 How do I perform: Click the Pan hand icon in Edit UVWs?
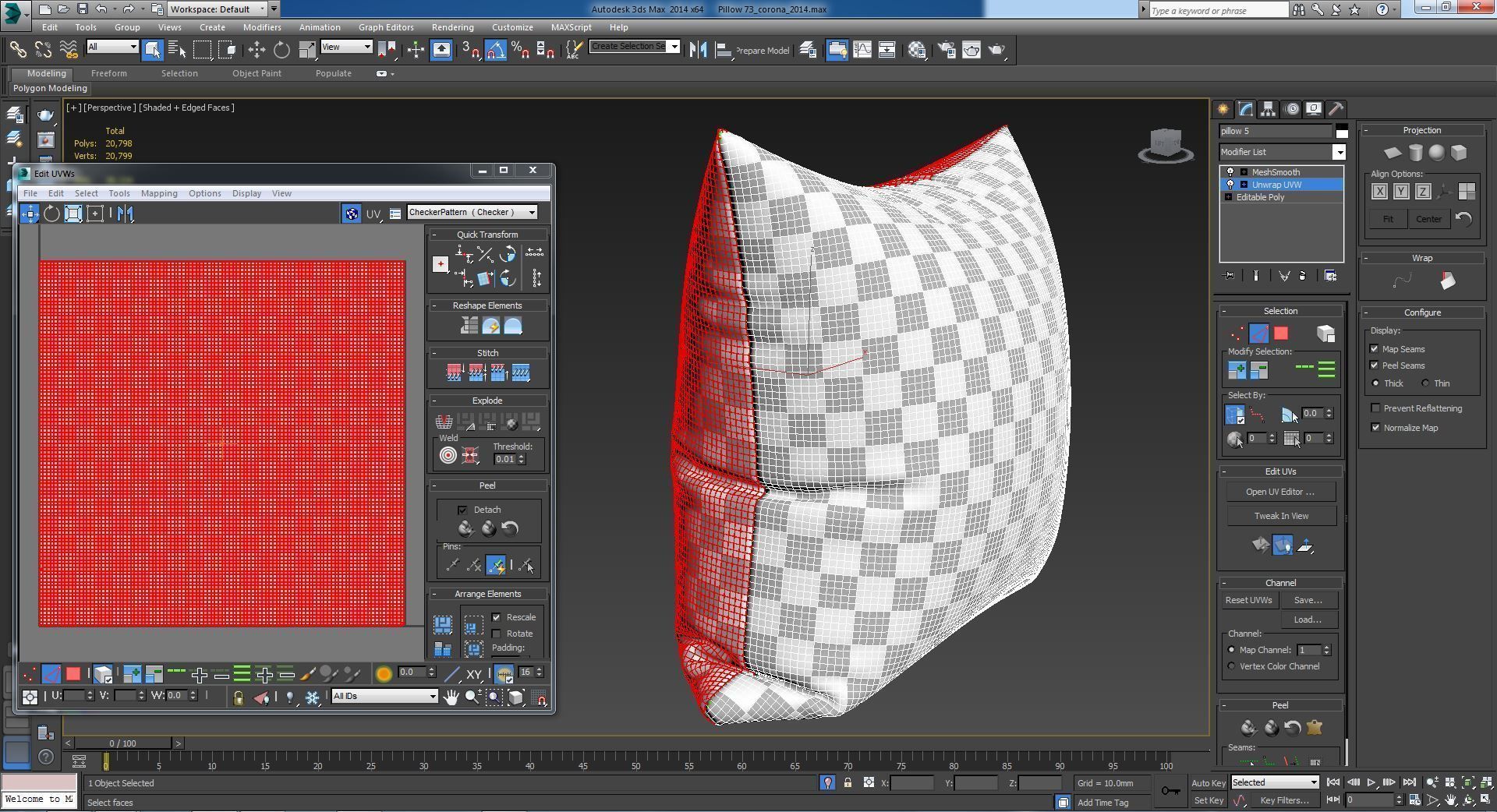(x=451, y=697)
